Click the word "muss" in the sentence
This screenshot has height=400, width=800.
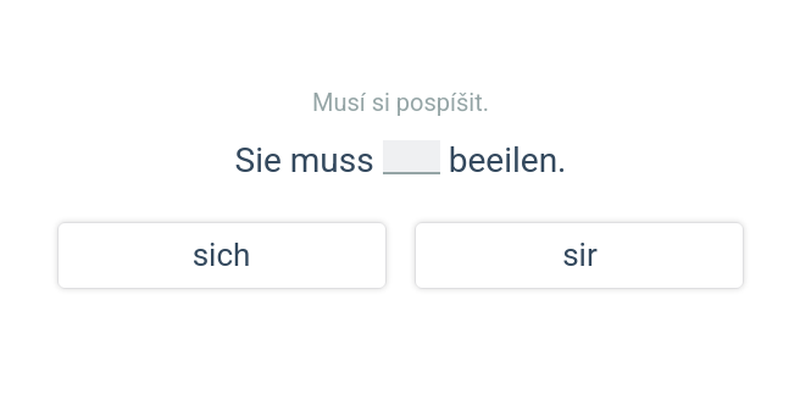click(331, 160)
